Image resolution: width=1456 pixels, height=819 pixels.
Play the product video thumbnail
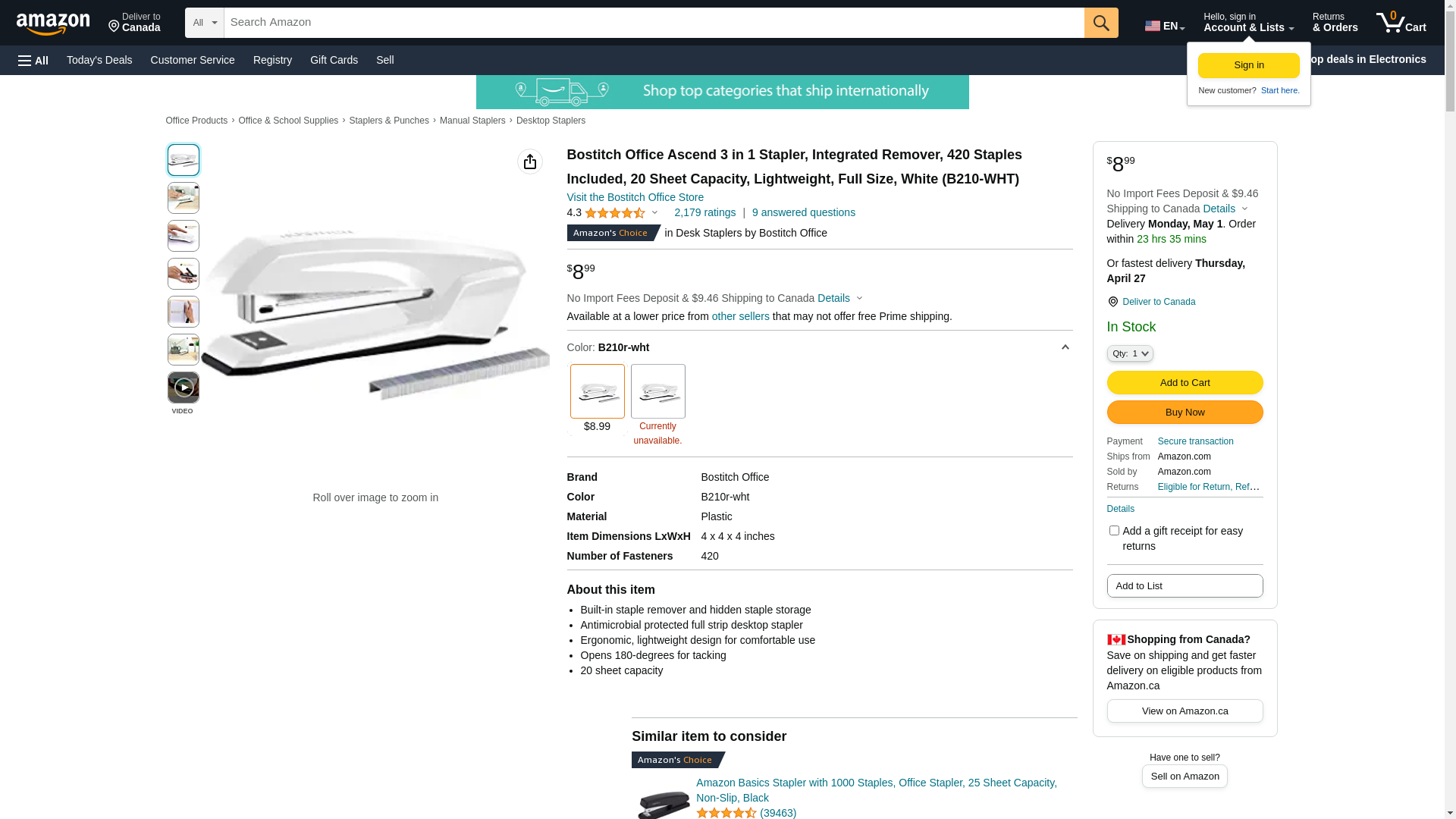[x=184, y=388]
